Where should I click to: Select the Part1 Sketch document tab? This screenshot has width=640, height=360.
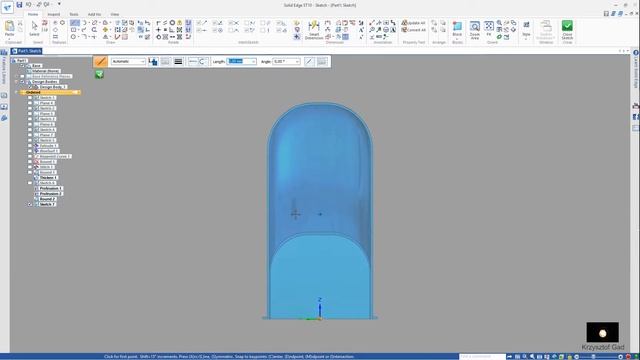(x=27, y=51)
